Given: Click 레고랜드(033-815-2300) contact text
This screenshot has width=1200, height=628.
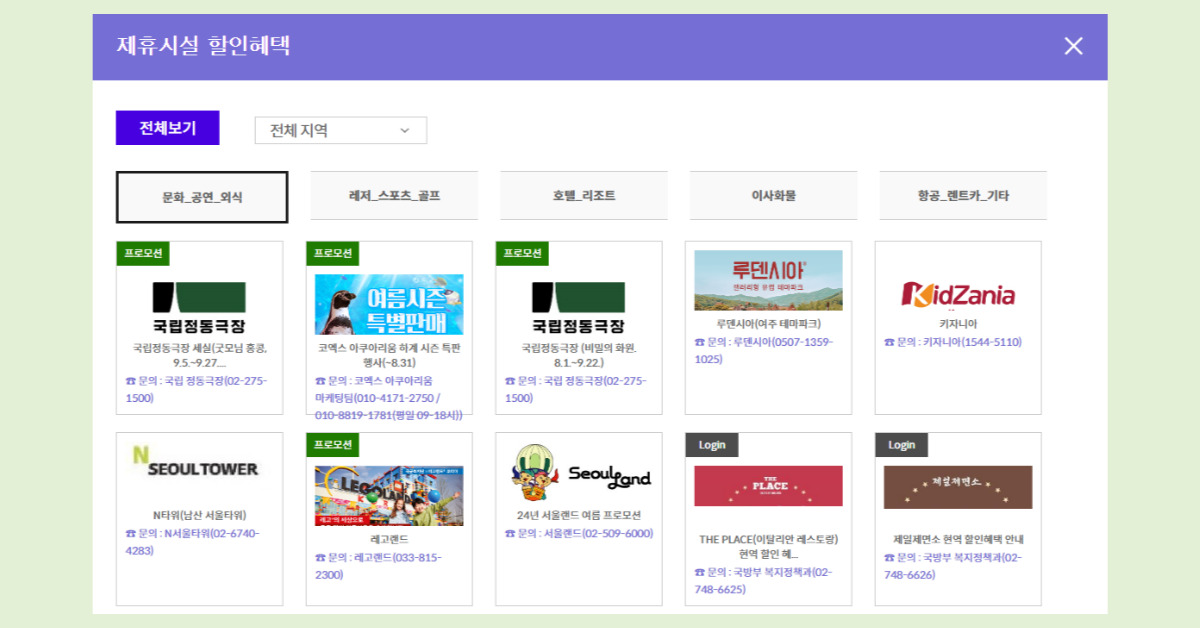Looking at the screenshot, I should click(378, 566).
